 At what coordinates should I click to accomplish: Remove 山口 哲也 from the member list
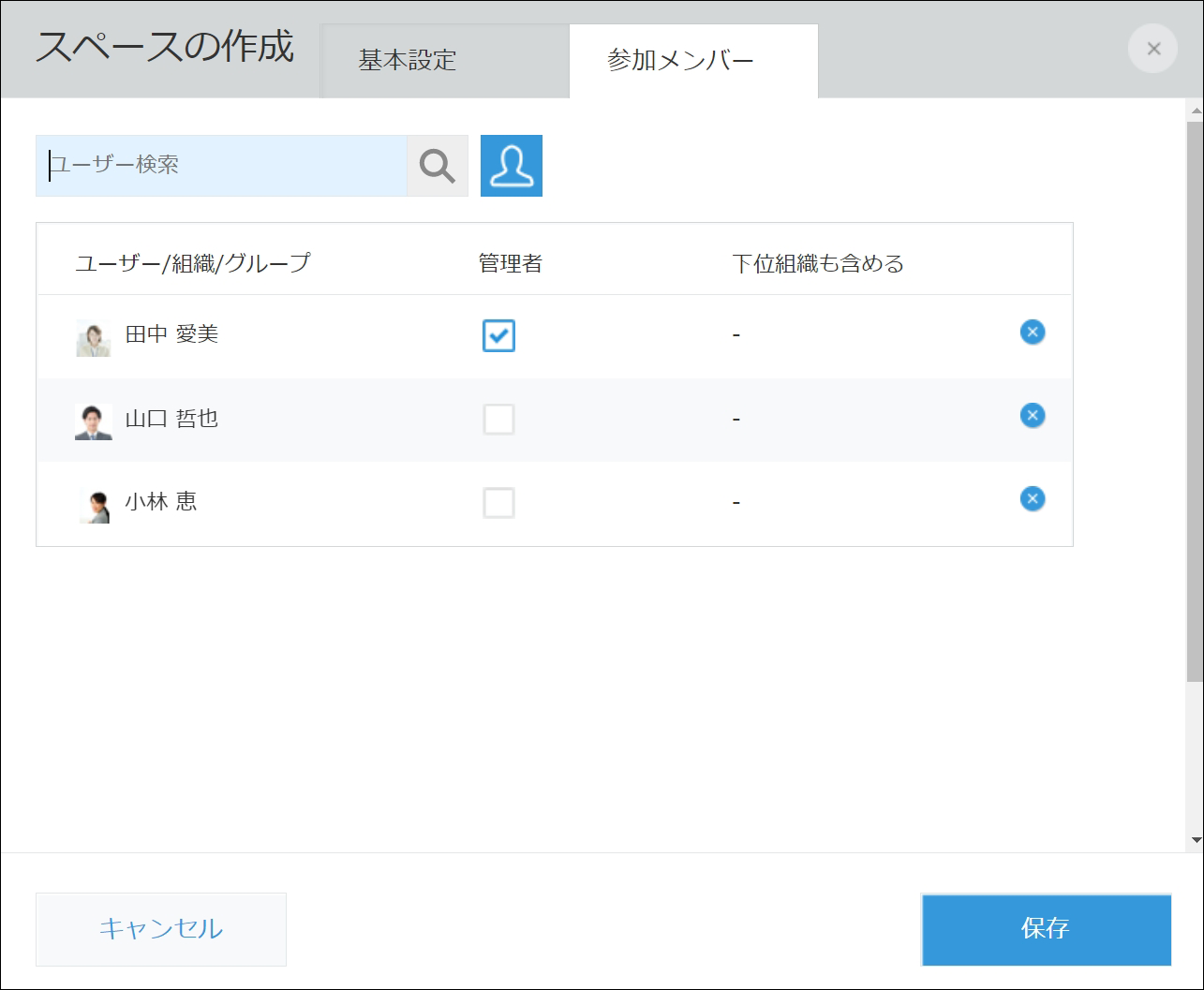[1031, 415]
